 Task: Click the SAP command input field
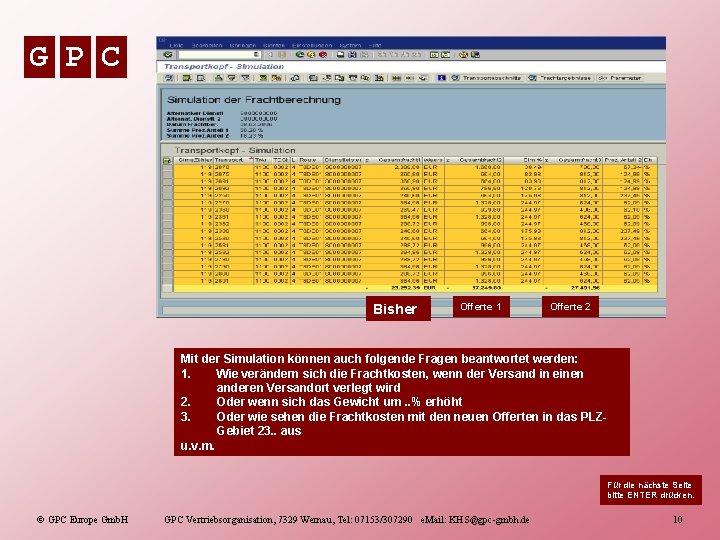(x=219, y=55)
